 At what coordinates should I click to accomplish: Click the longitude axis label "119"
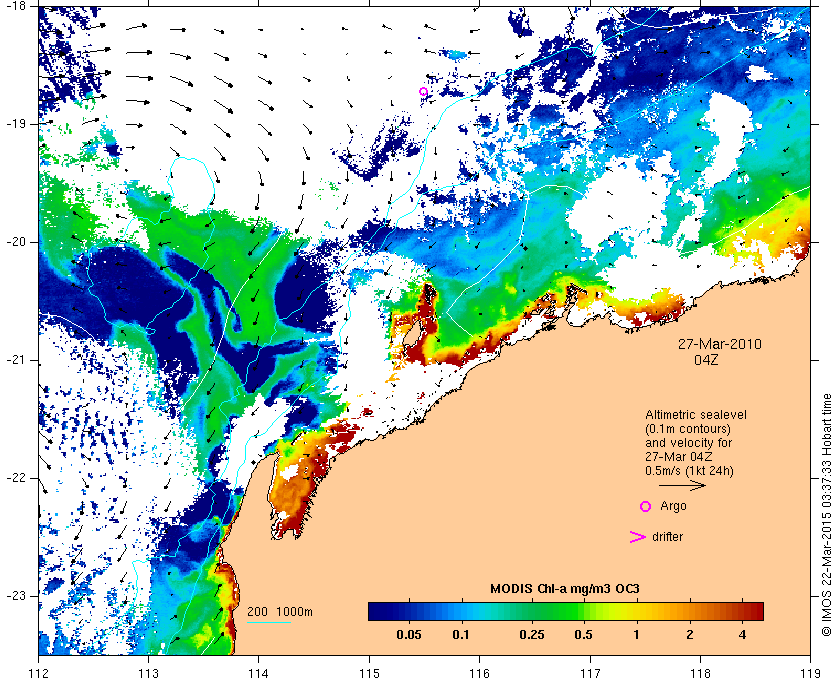pyautogui.click(x=810, y=672)
